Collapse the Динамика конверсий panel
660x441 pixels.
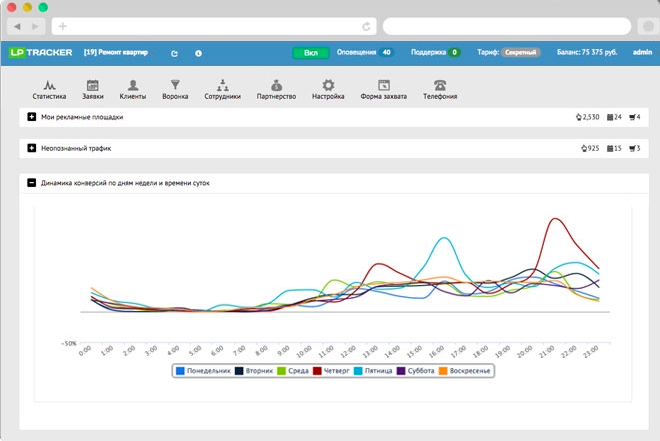pos(32,183)
